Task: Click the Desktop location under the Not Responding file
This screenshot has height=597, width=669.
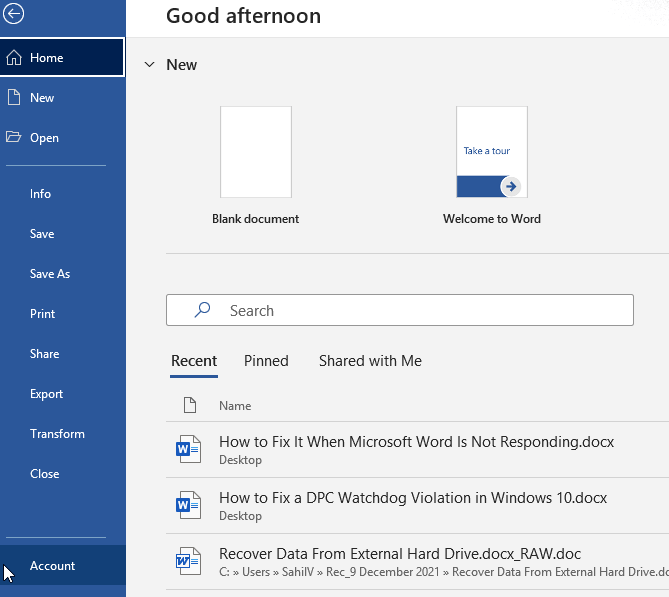Action: pyautogui.click(x=240, y=460)
